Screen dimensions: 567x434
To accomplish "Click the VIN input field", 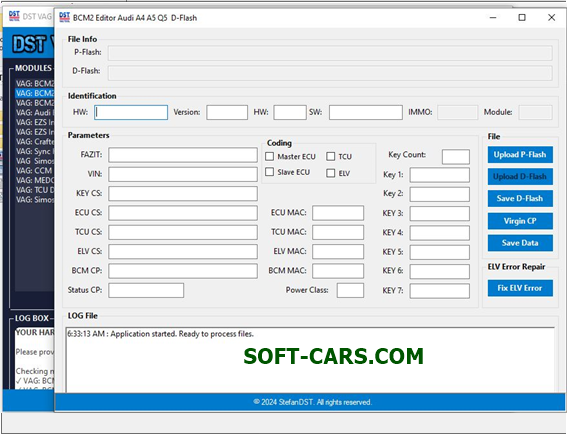I will coord(183,174).
